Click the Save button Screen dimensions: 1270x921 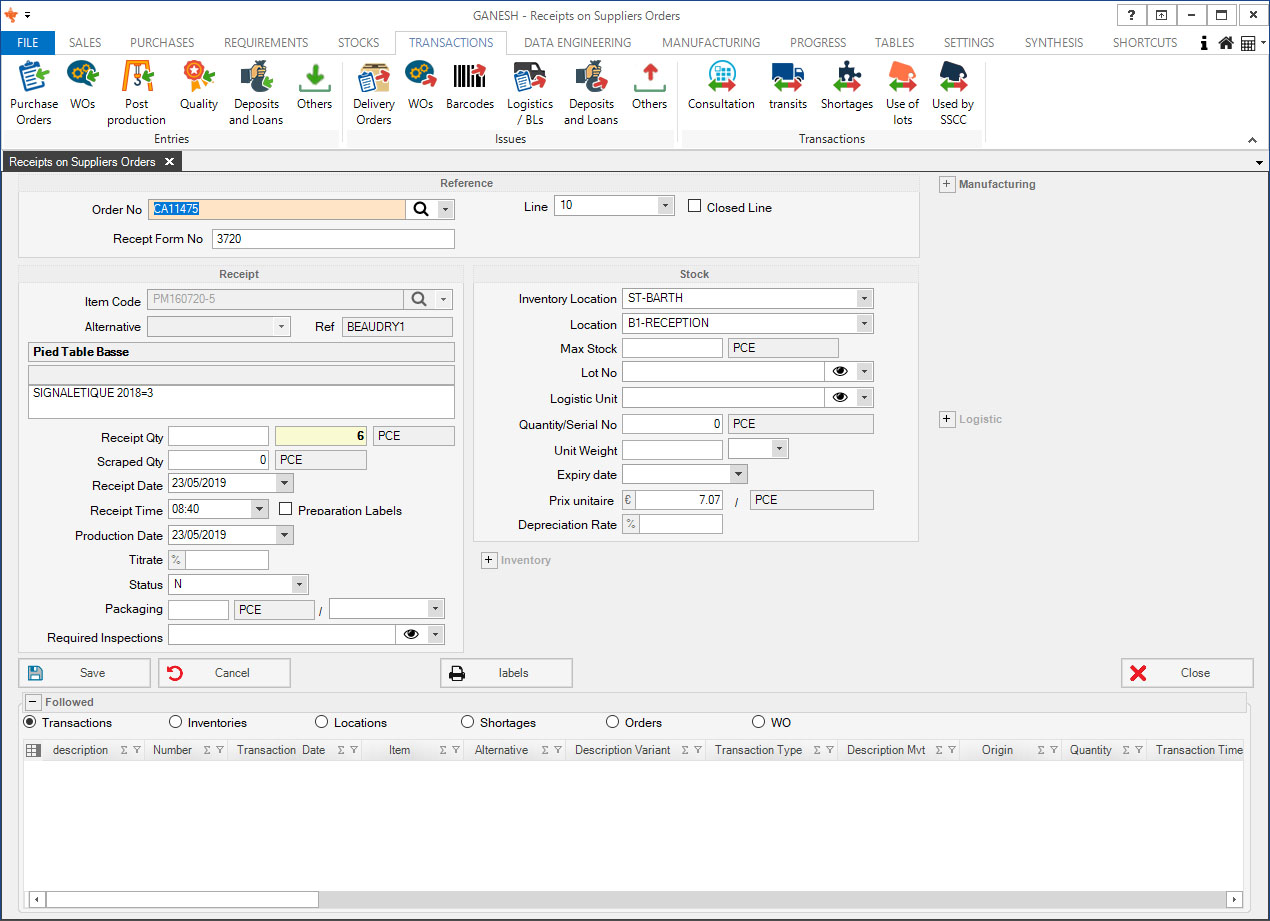click(85, 673)
